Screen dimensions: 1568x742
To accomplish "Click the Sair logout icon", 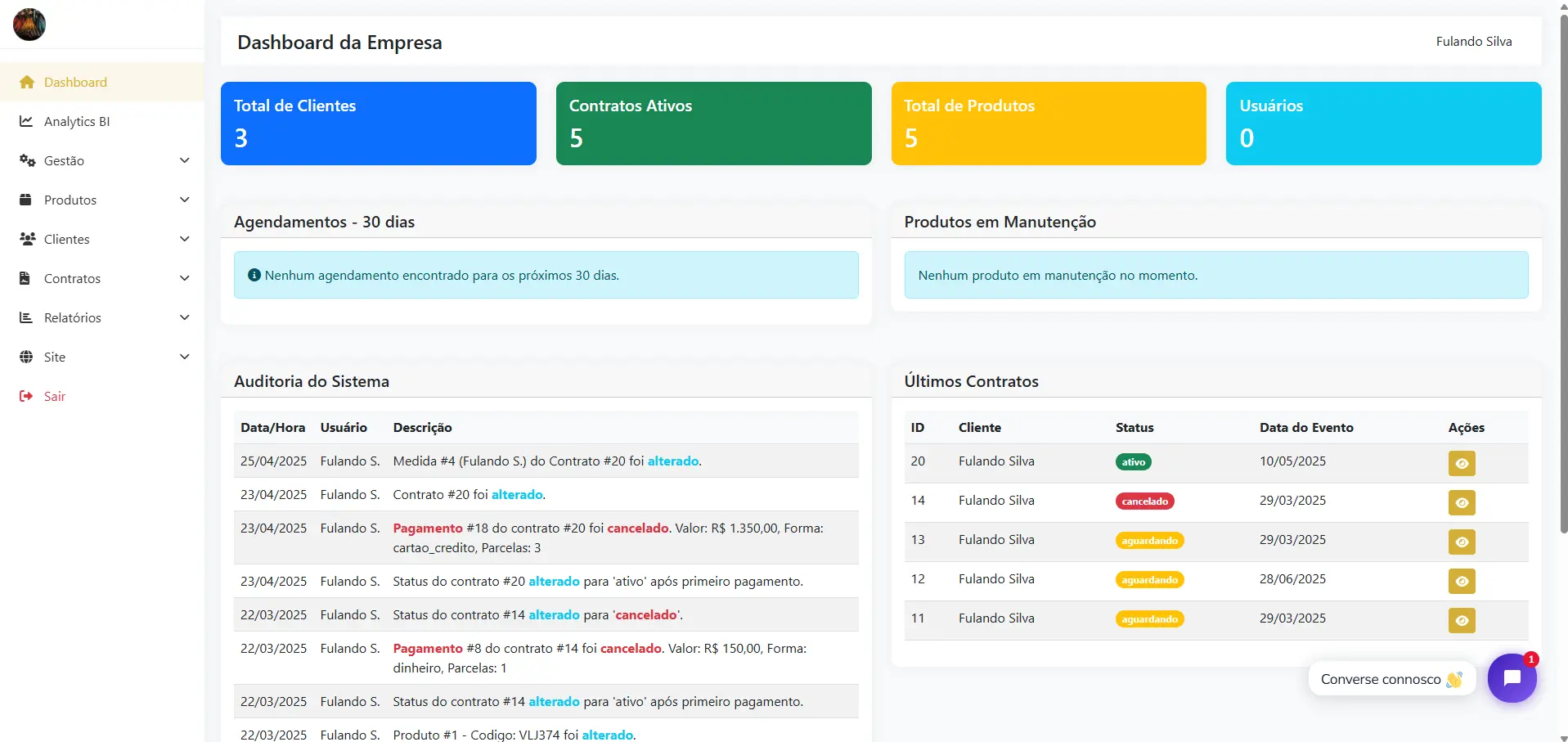I will [26, 396].
